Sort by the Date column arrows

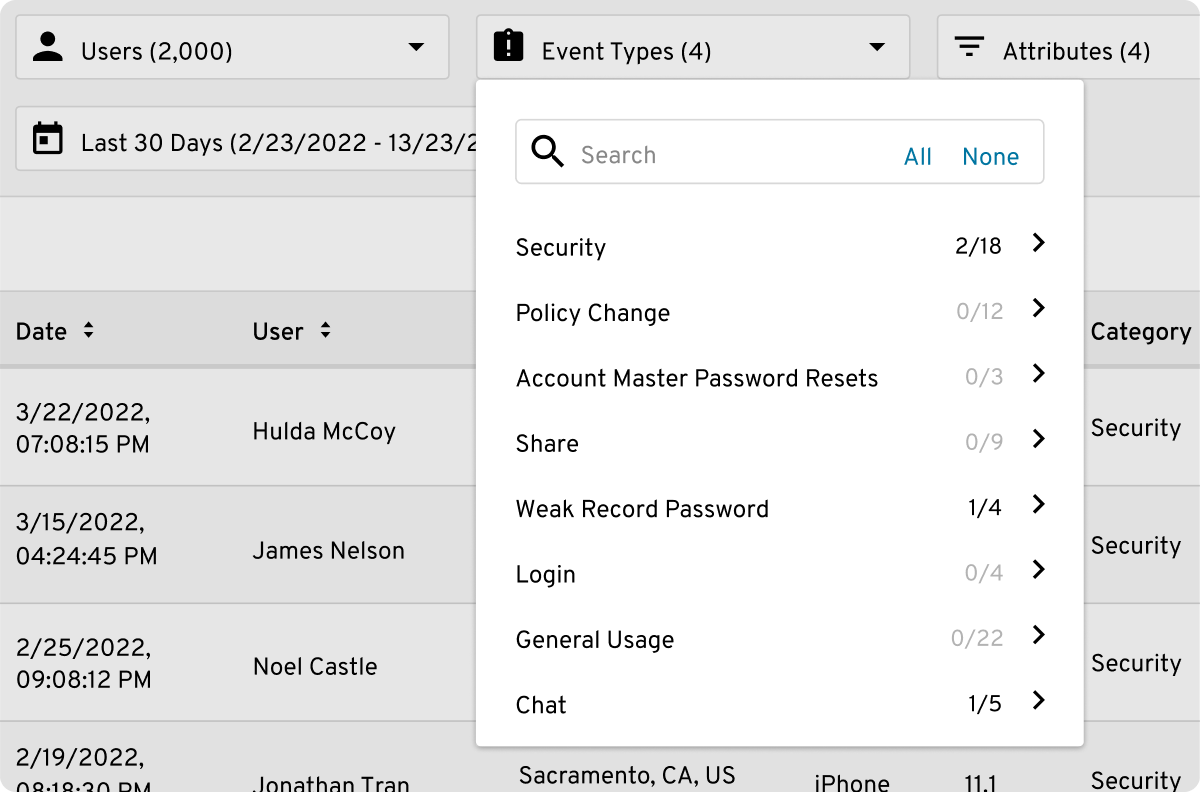pos(88,330)
